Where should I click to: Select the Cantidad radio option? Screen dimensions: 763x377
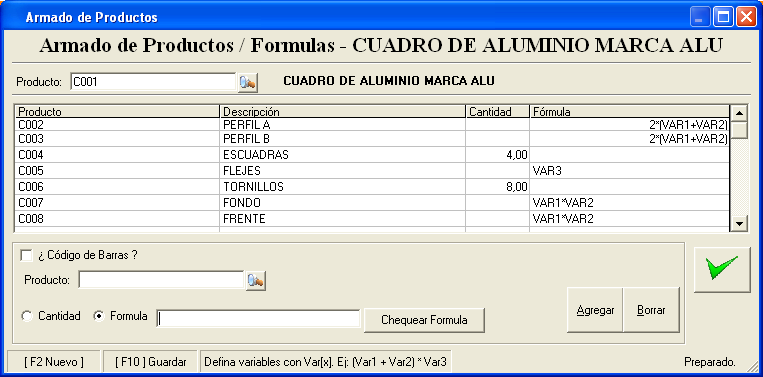[x=27, y=317]
